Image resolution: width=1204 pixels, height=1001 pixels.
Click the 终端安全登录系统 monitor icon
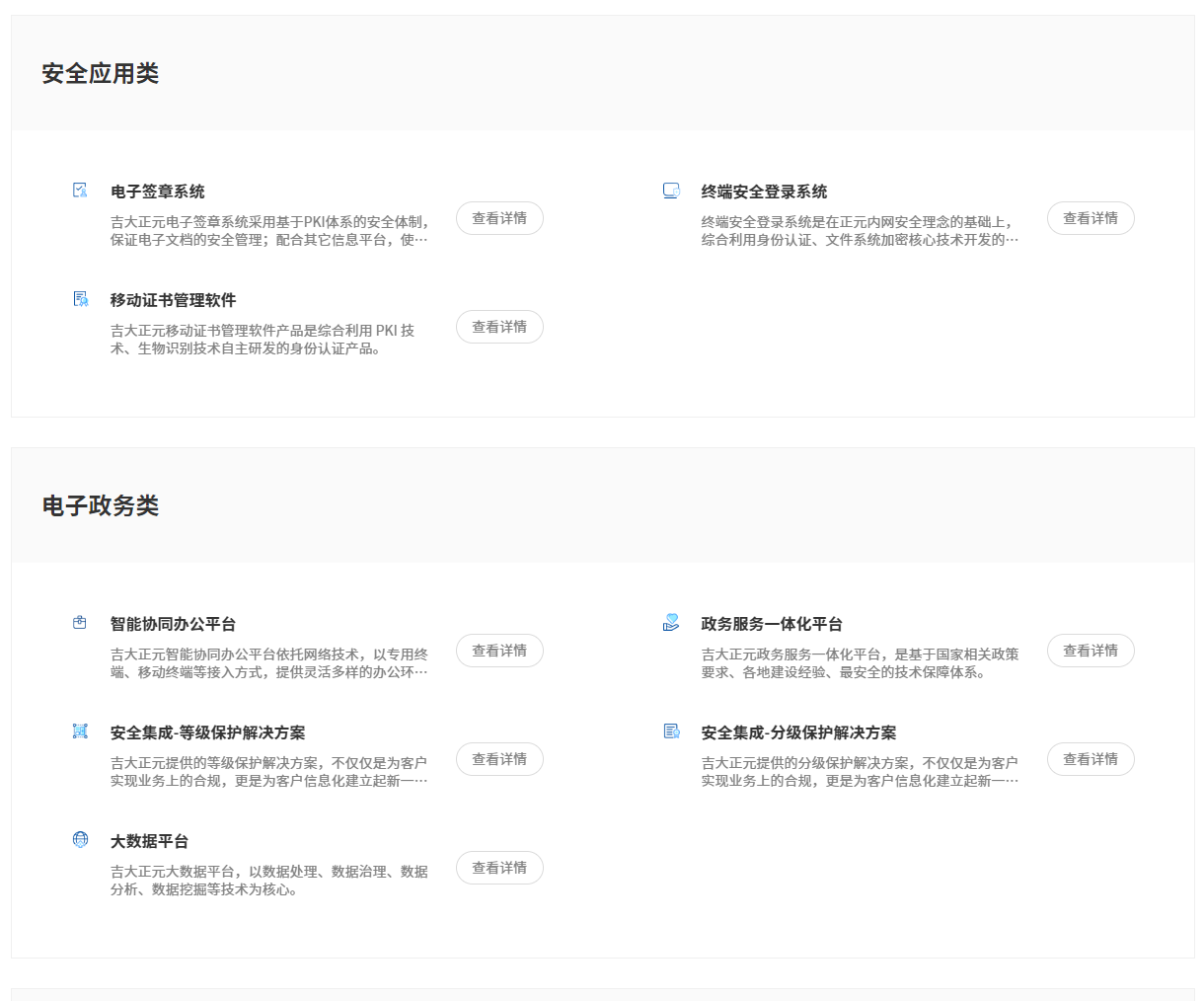(671, 191)
